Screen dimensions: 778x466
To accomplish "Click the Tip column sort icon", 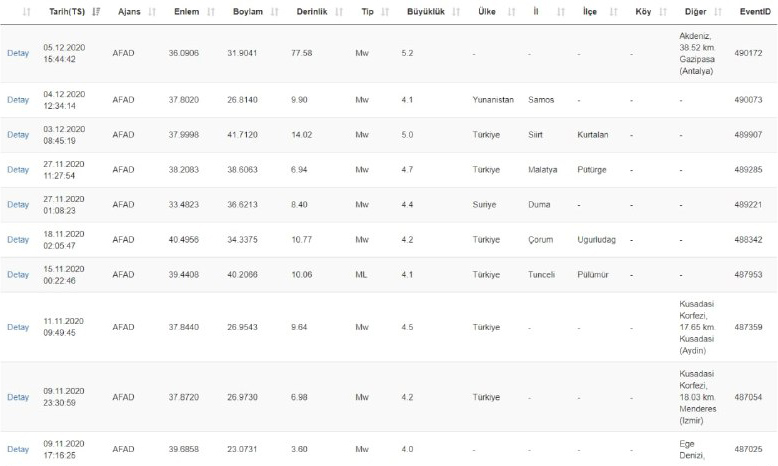I will point(385,11).
